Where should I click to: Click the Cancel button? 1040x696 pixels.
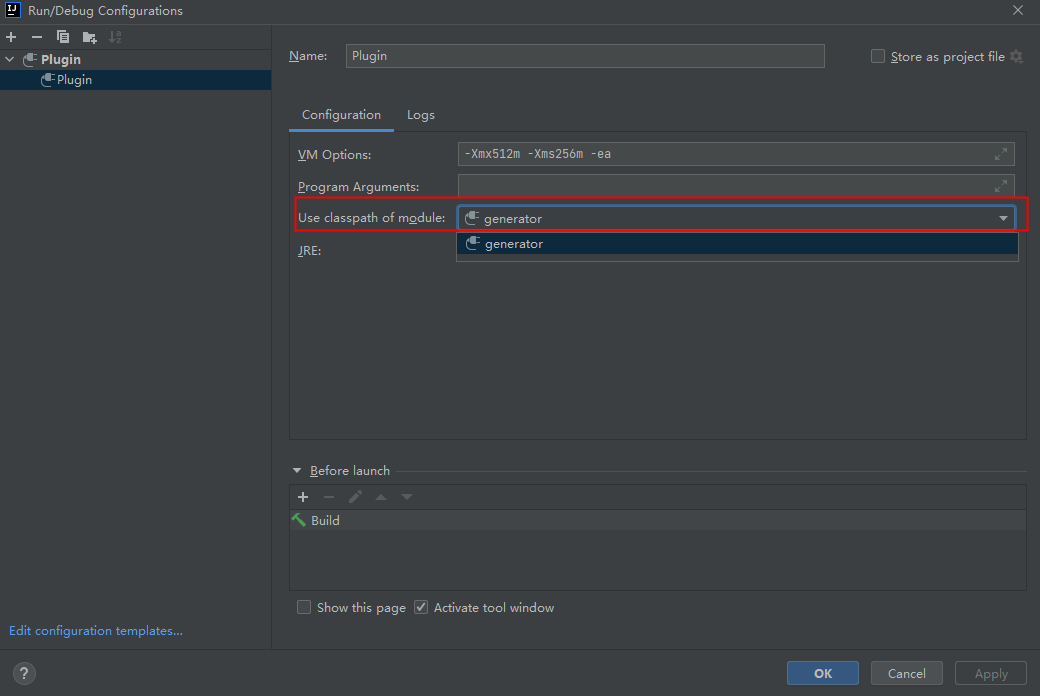coord(907,673)
